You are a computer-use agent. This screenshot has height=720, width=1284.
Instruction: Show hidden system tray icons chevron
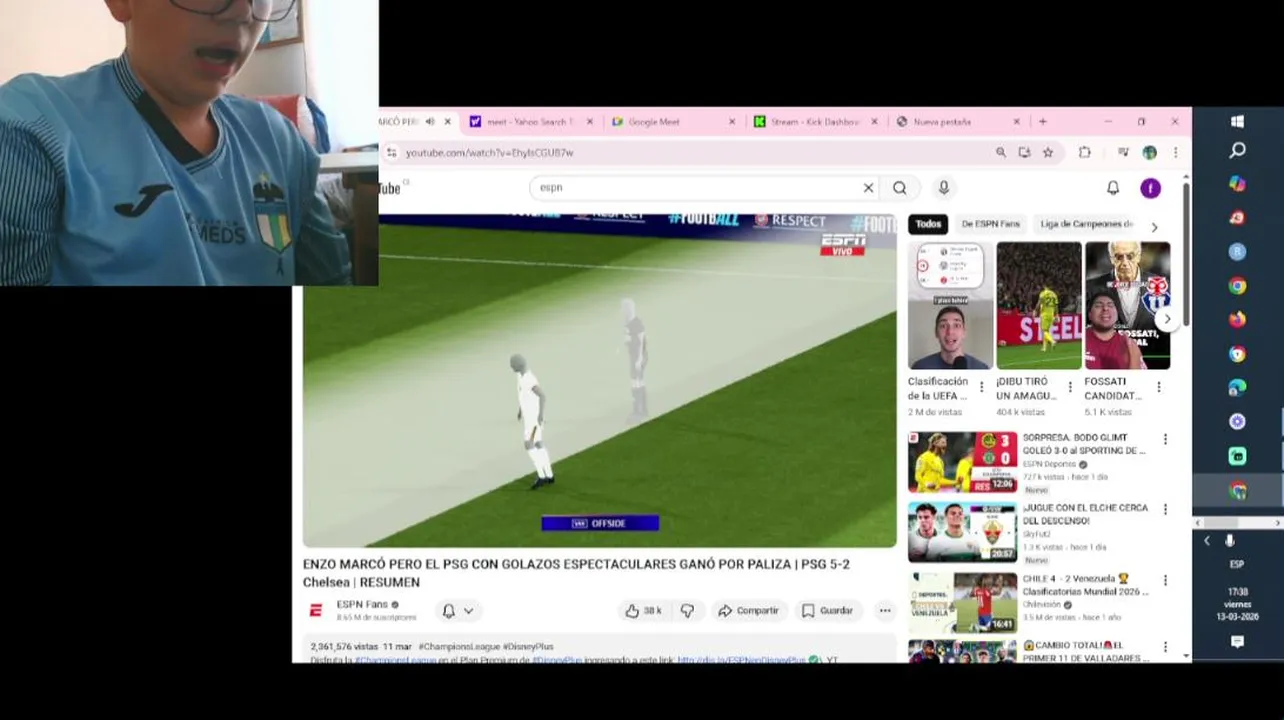[1207, 541]
